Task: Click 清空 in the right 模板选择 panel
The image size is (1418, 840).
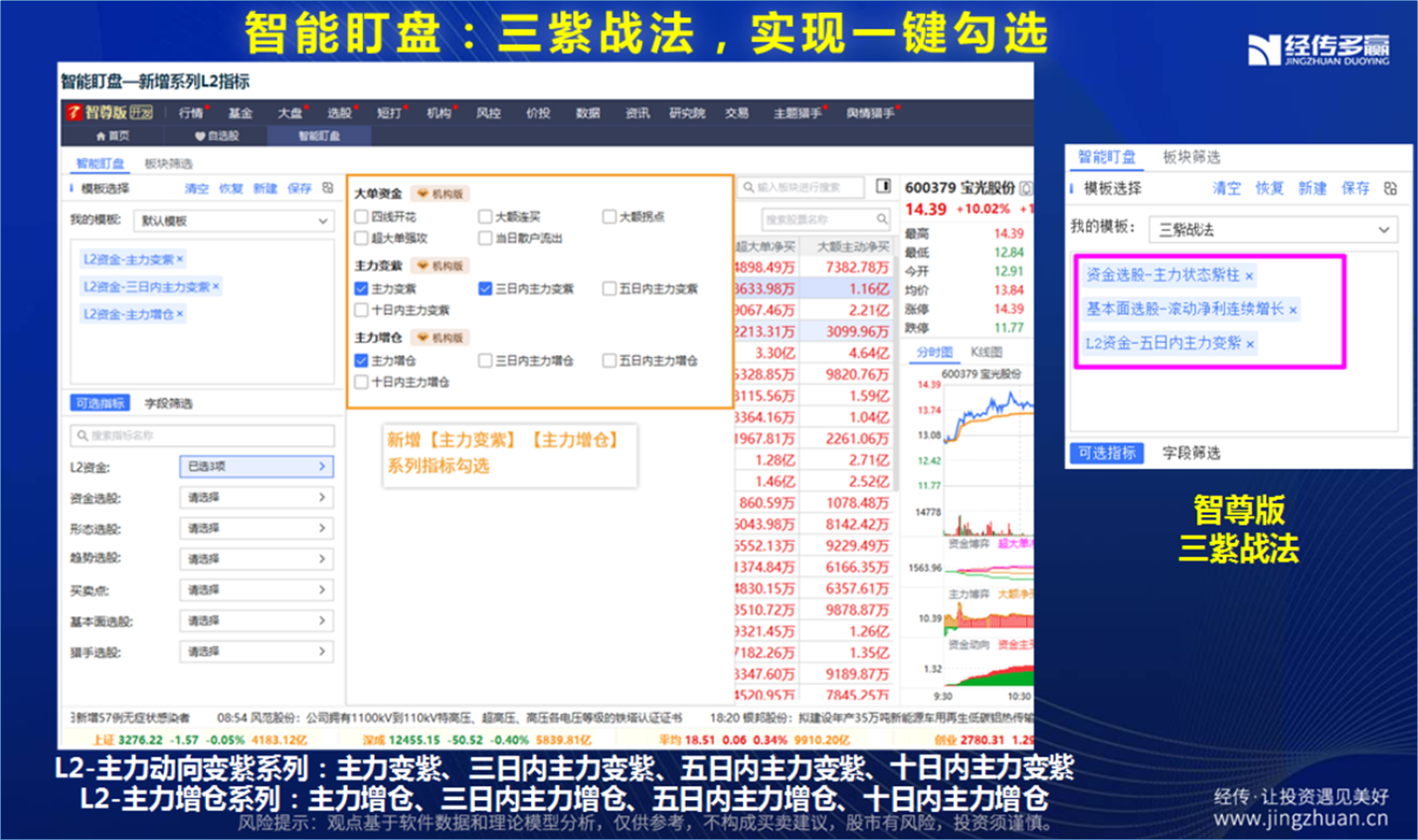Action: tap(1226, 188)
